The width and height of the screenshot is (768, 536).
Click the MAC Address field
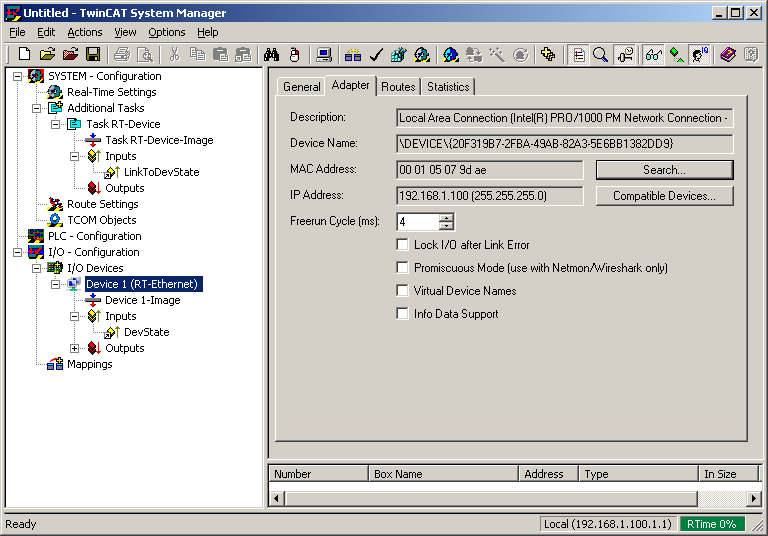coord(490,170)
